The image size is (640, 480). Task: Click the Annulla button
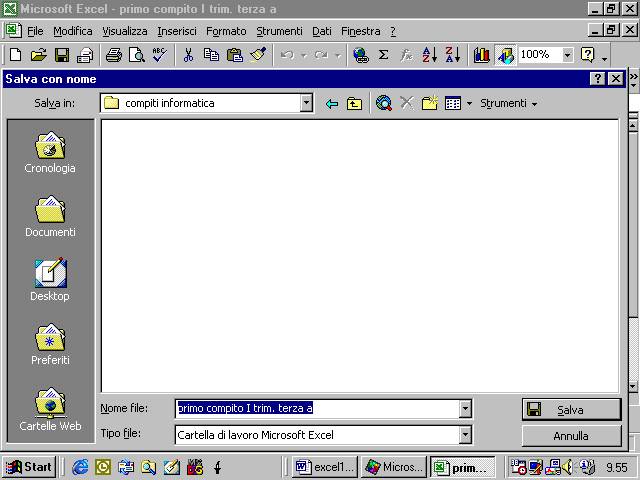coord(571,436)
